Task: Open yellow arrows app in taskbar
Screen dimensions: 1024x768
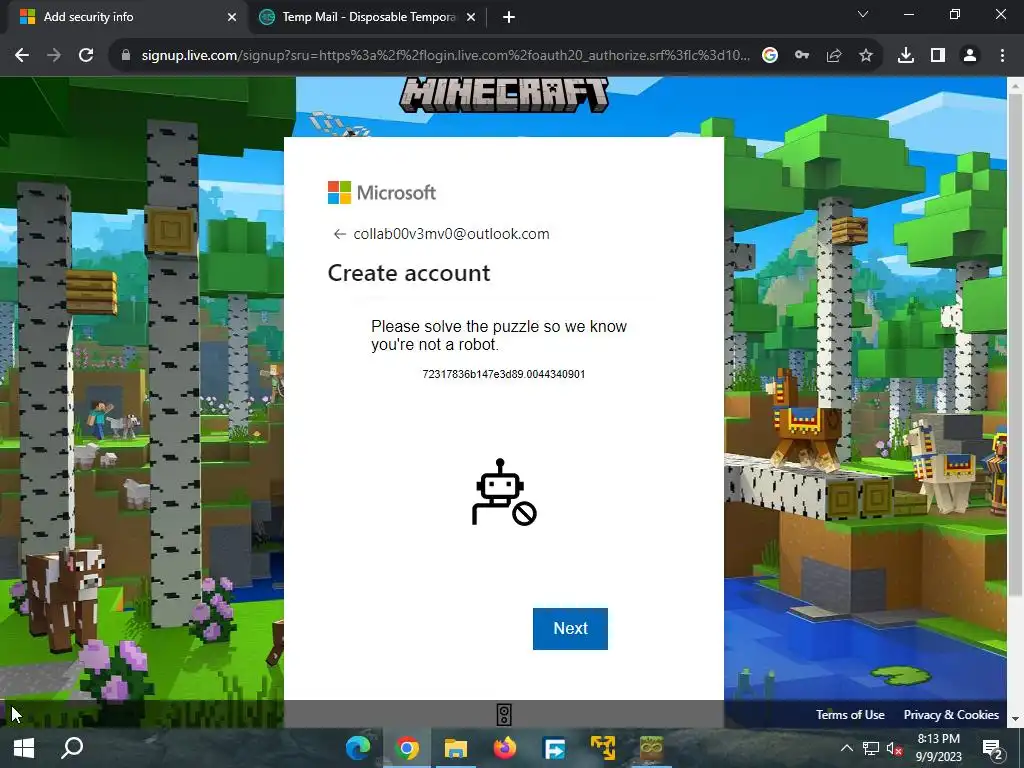Action: coord(603,748)
